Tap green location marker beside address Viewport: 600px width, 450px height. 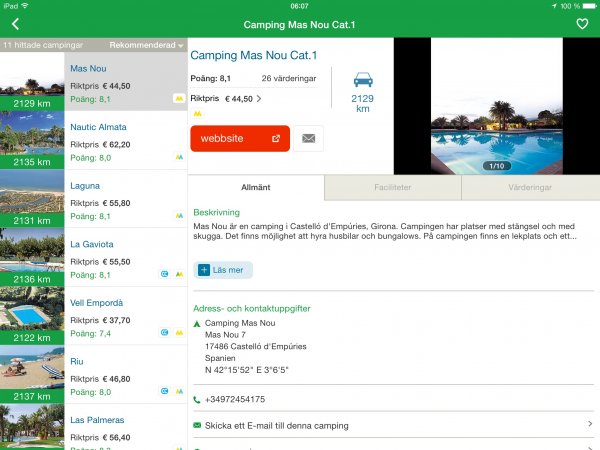pyautogui.click(x=197, y=324)
